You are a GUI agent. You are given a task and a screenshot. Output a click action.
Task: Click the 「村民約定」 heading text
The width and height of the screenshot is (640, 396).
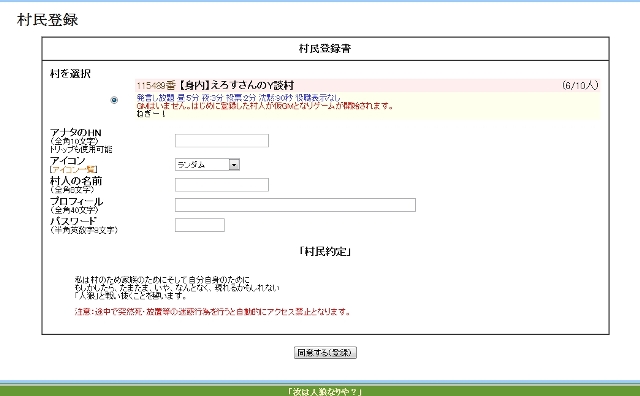pos(325,251)
